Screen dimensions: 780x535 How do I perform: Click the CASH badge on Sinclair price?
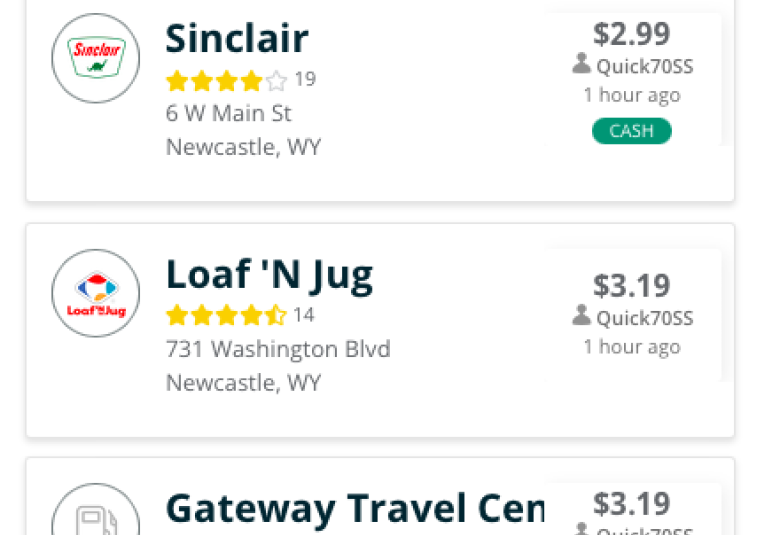(x=631, y=131)
